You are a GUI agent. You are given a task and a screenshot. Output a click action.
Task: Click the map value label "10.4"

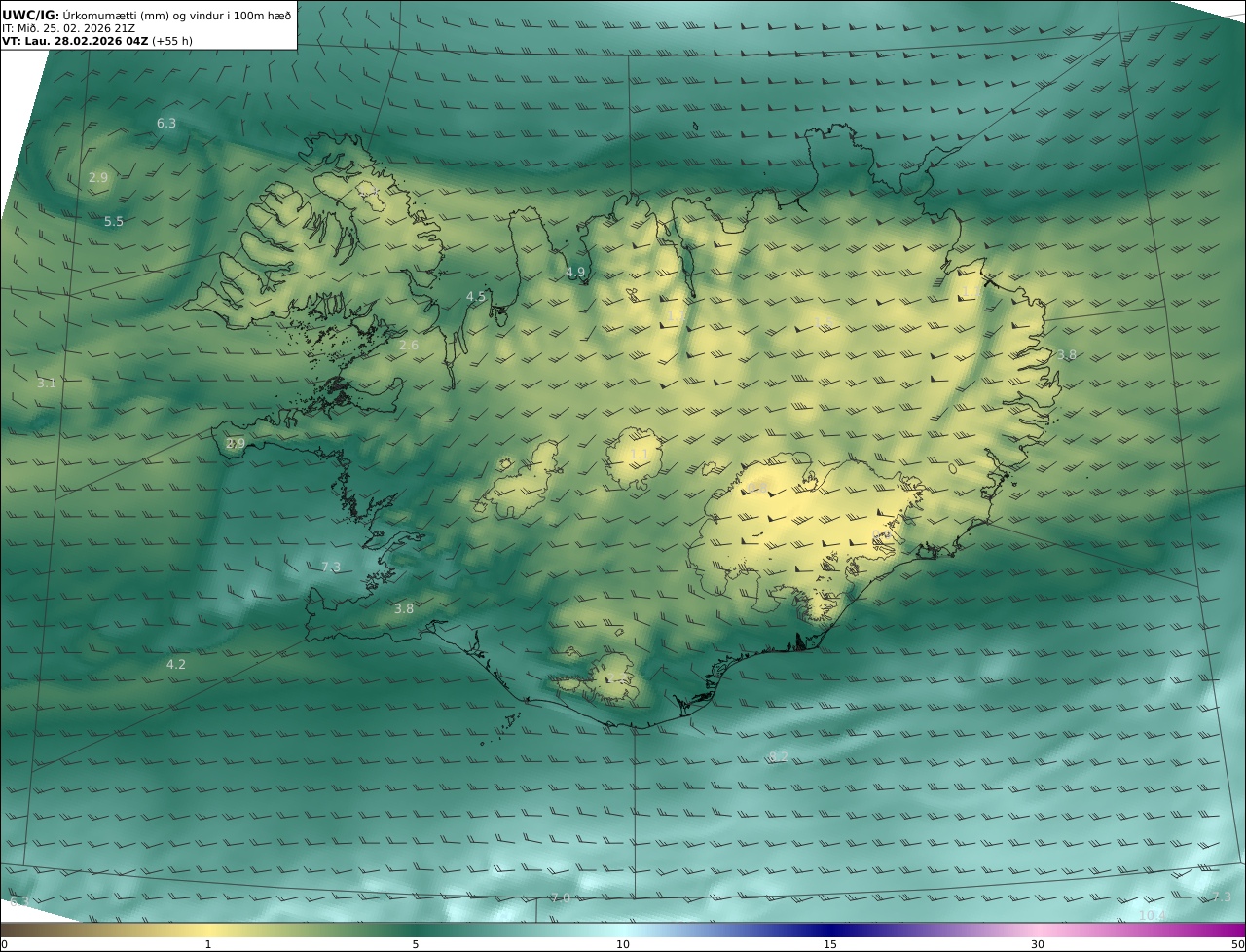[1153, 916]
